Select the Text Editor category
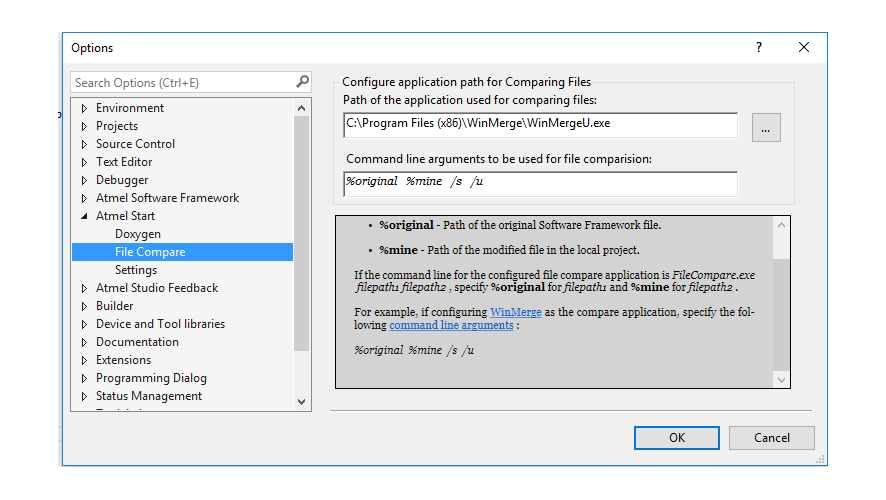886x500 pixels. (124, 162)
